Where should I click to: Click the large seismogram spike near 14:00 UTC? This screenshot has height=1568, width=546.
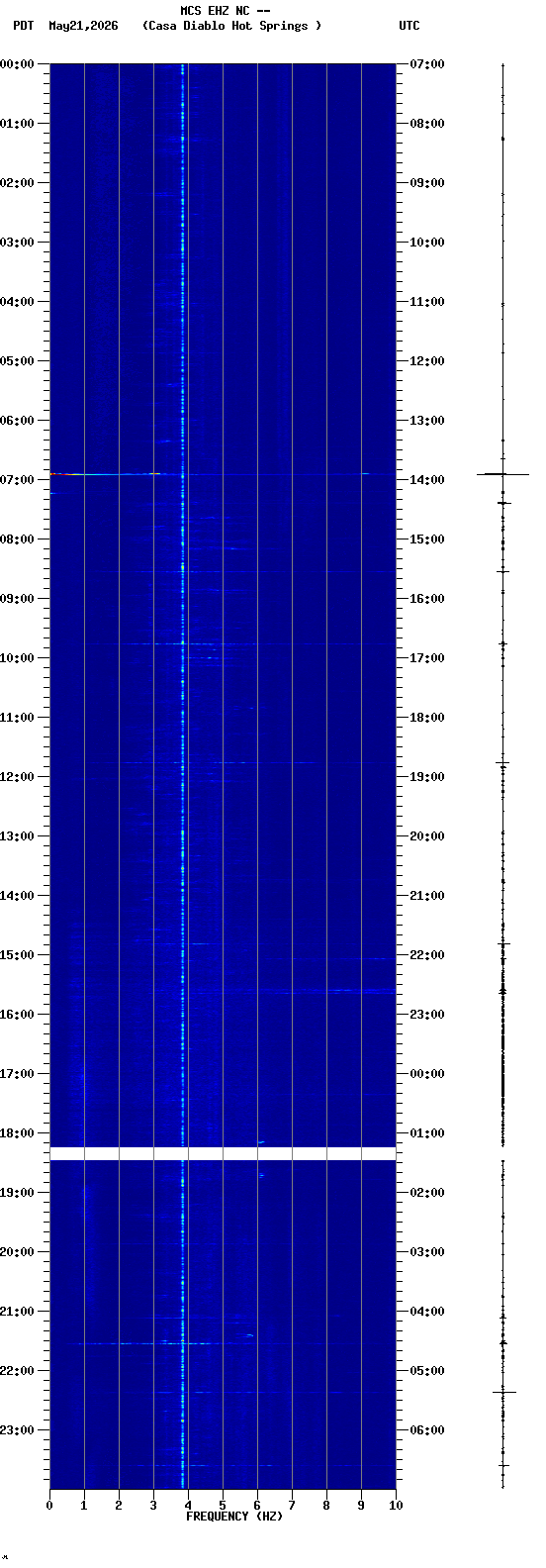(502, 474)
